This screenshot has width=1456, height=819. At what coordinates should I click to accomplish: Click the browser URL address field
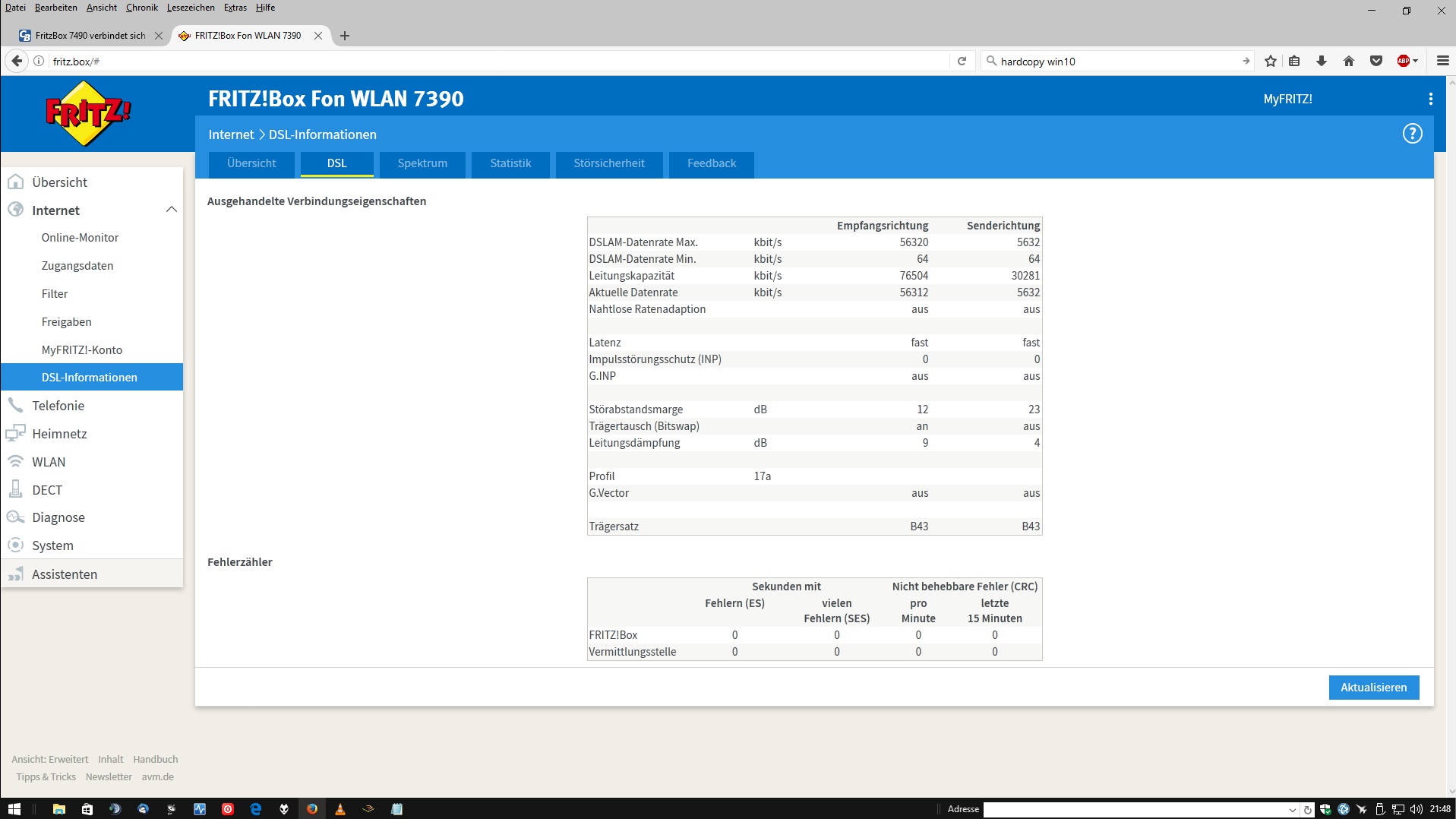click(x=497, y=61)
